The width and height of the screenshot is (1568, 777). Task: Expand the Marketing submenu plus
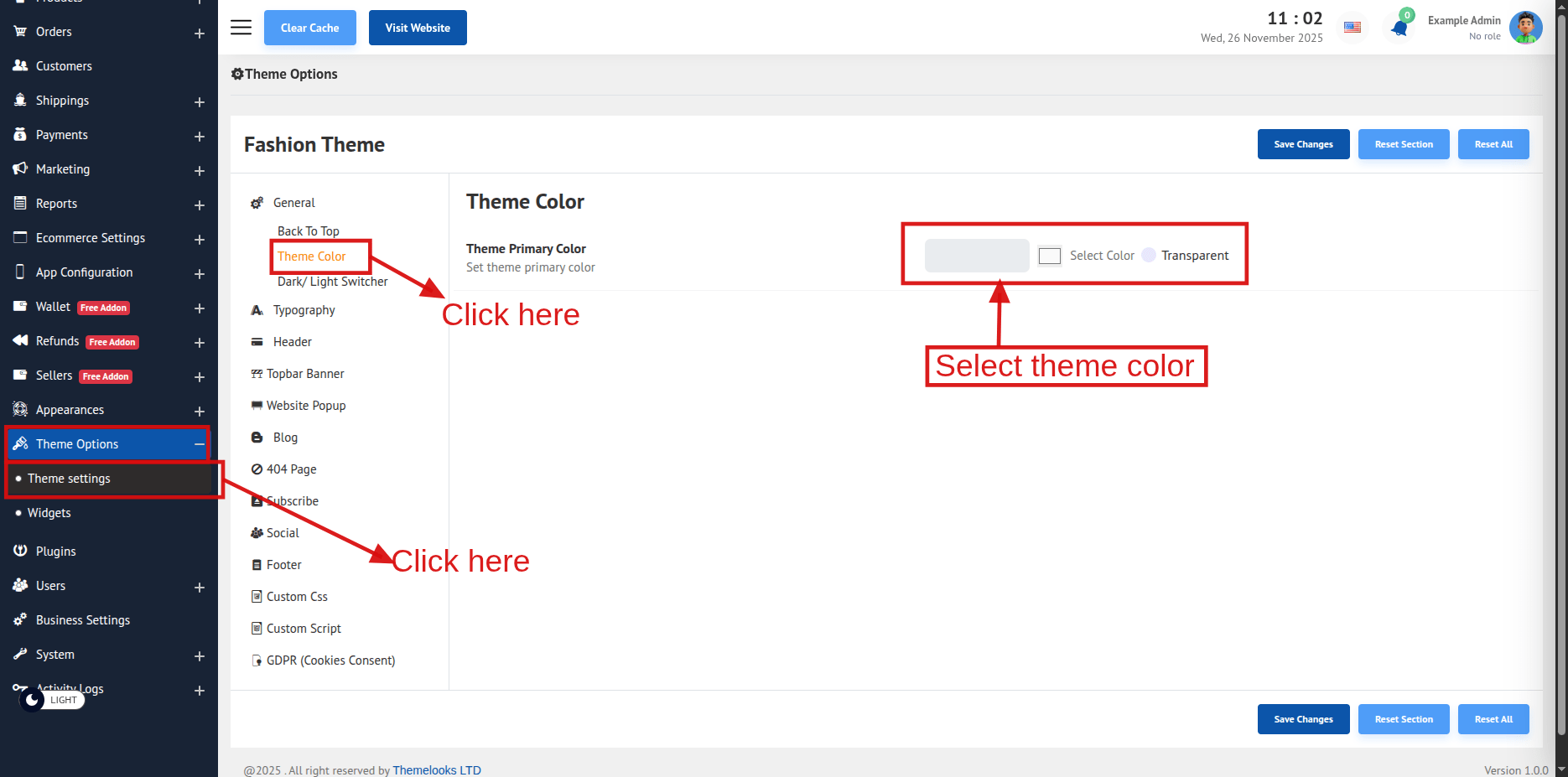200,170
